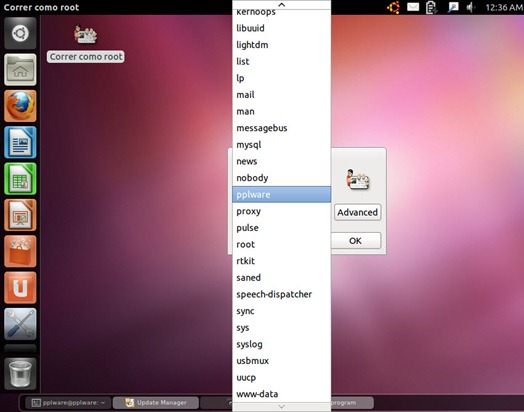The image size is (524, 412).
Task: Open Ubuntu Software Center launcher icon
Action: (x=20, y=251)
